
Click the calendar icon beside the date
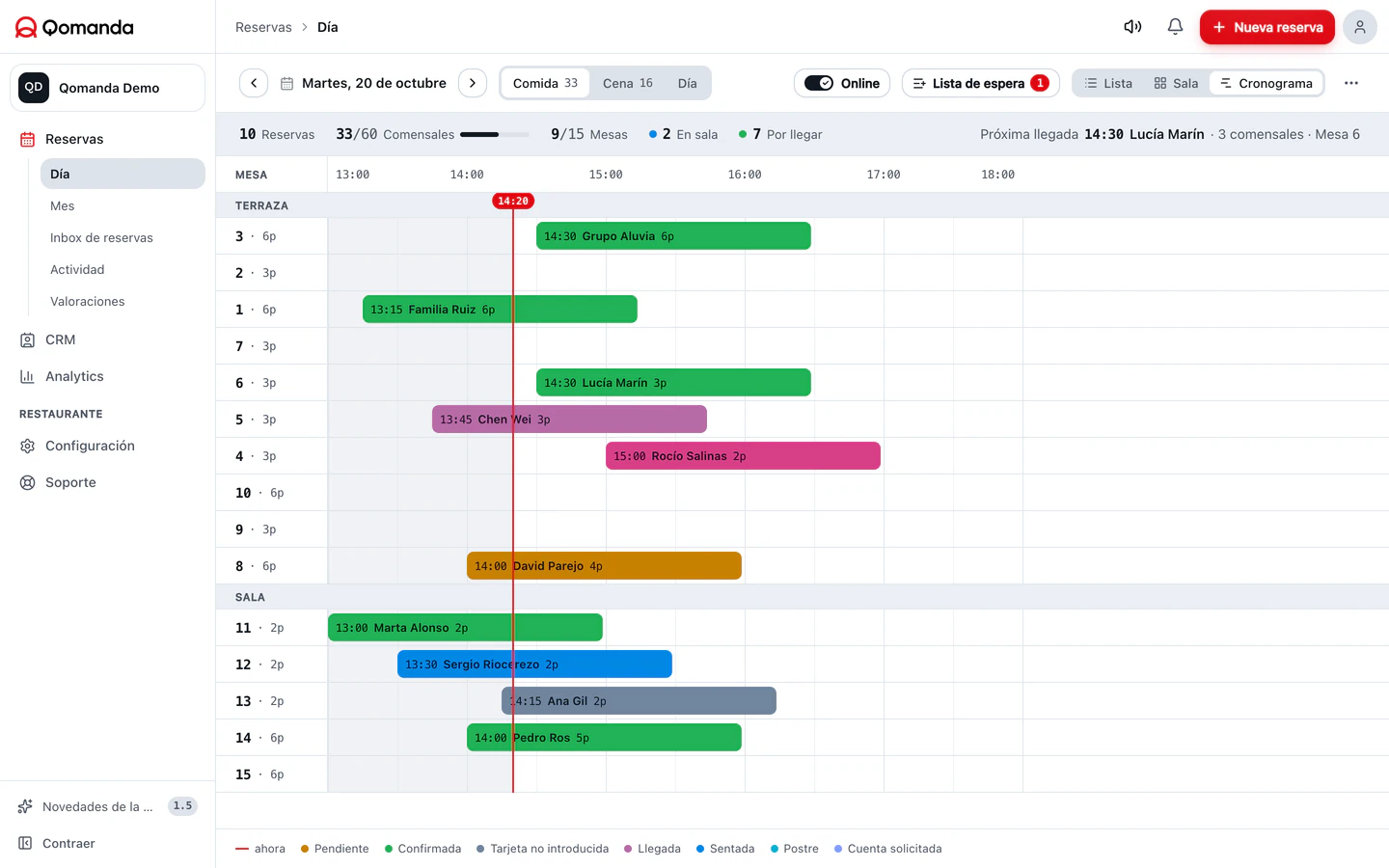point(286,84)
